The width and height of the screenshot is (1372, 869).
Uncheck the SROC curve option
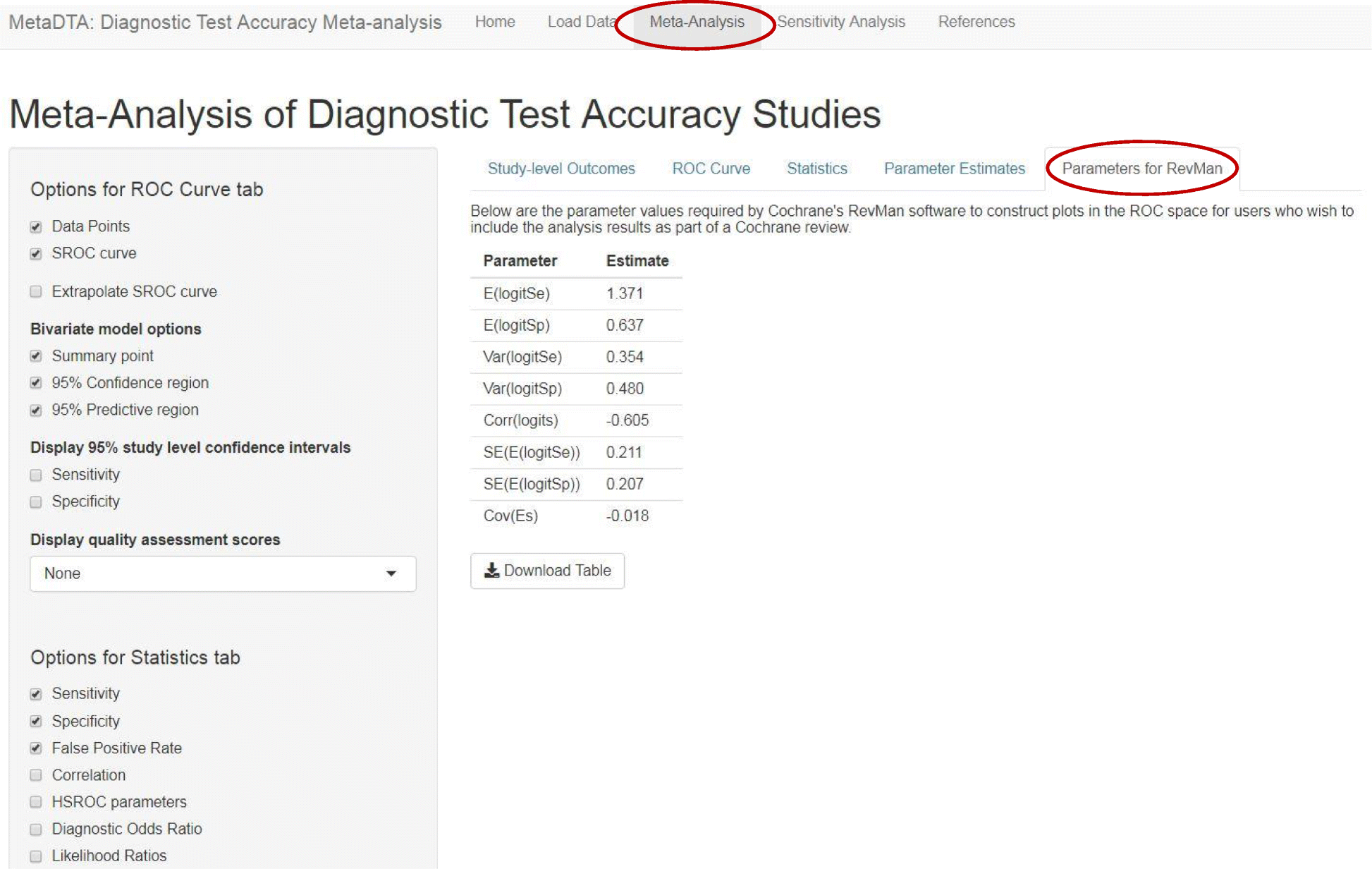pyautogui.click(x=36, y=254)
